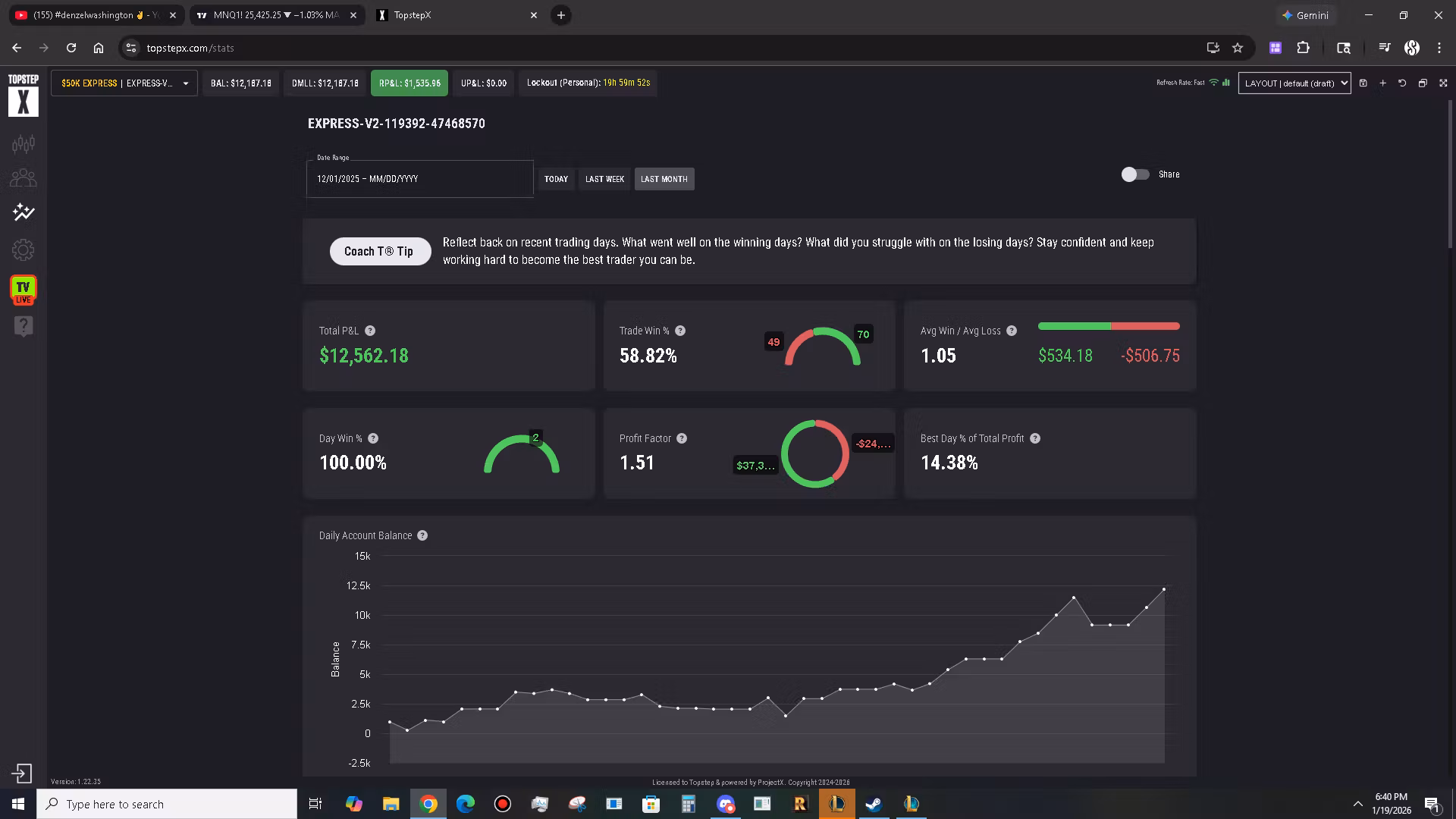Reload the page
1456x819 pixels.
[x=71, y=48]
